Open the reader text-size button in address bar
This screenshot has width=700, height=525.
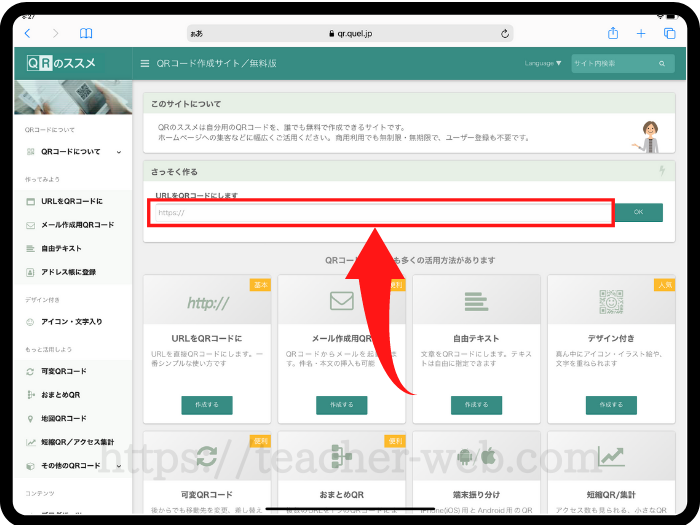tap(196, 33)
